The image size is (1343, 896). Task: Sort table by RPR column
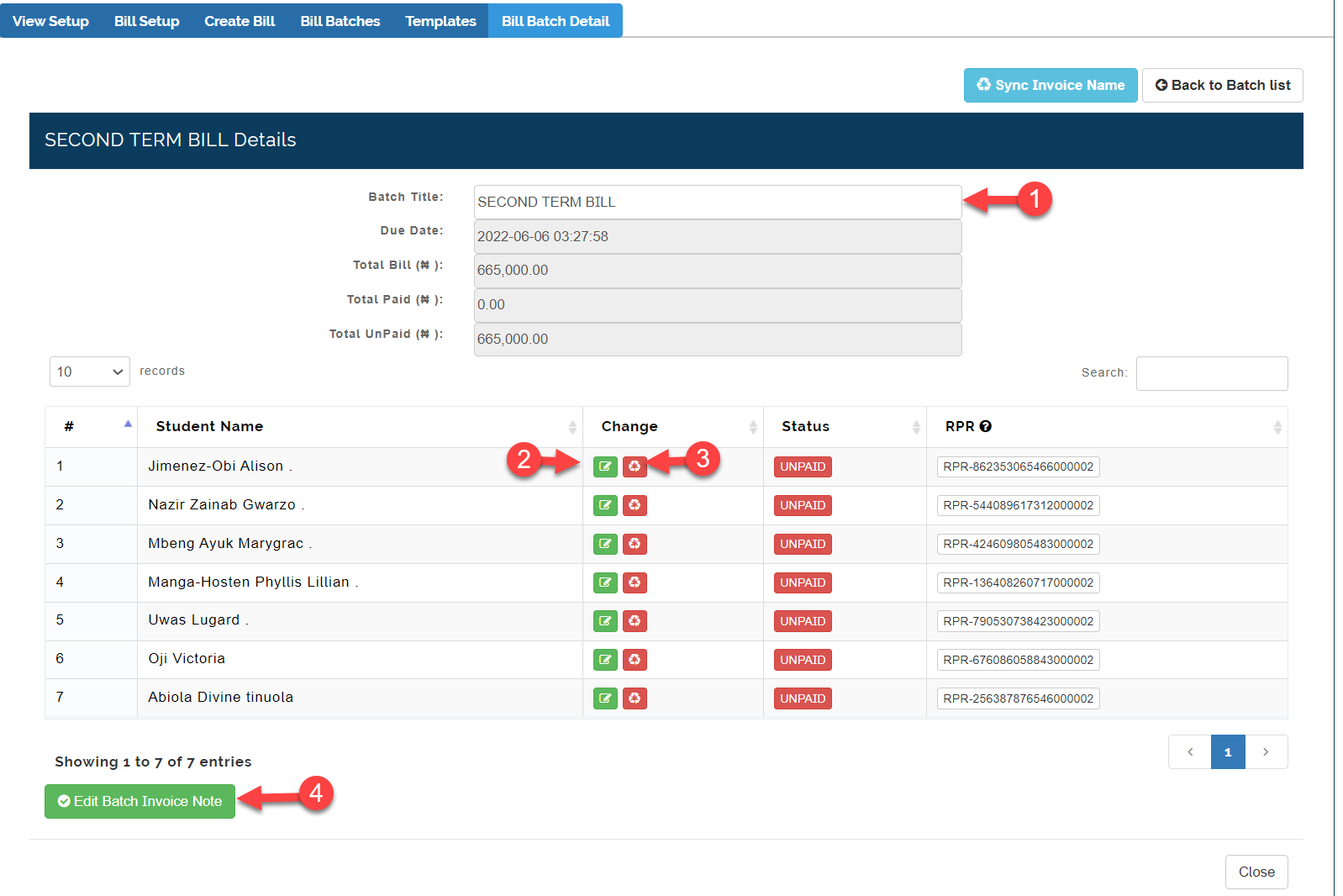click(x=1107, y=427)
